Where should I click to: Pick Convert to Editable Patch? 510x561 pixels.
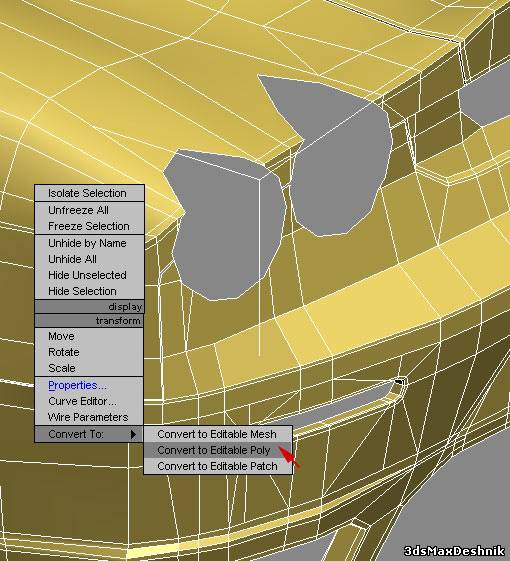tap(218, 466)
